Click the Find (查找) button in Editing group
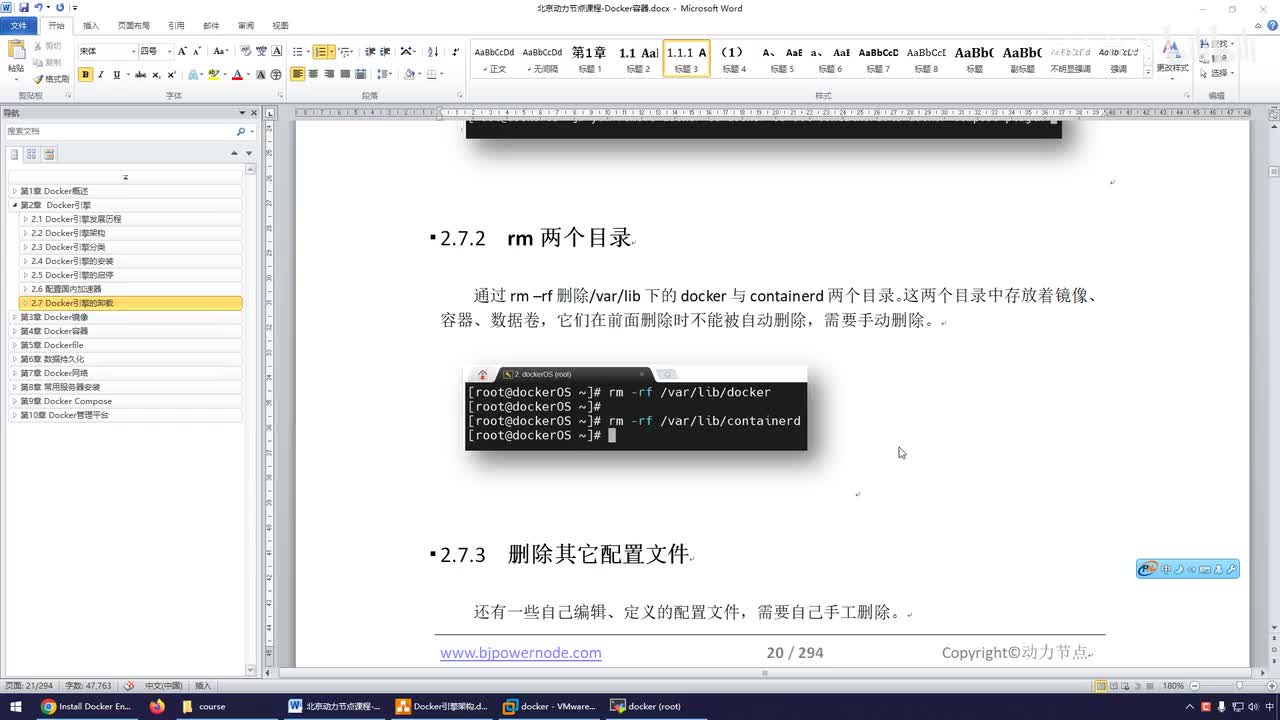Viewport: 1280px width, 720px height. 1216,44
